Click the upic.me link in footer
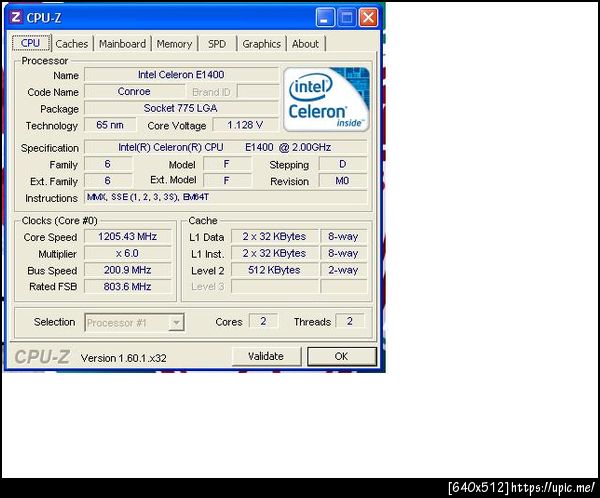Image resolution: width=600 pixels, height=498 pixels. [553, 488]
